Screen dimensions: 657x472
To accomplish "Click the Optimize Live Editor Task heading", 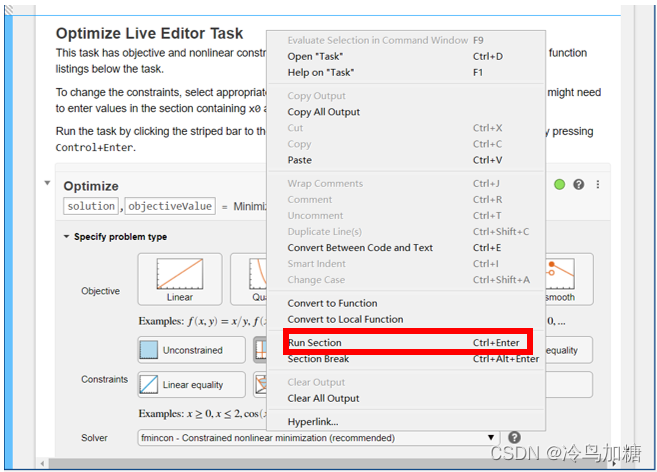I will pos(149,34).
